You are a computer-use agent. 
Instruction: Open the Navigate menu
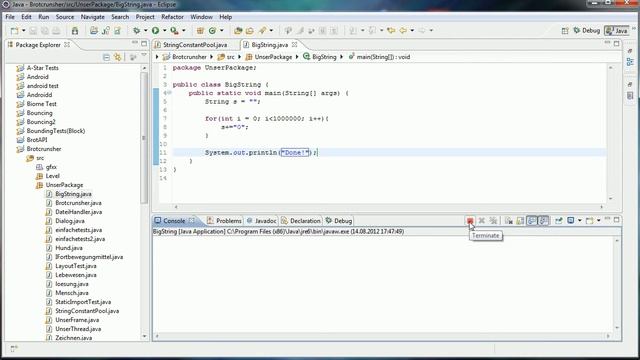pyautogui.click(x=93, y=17)
